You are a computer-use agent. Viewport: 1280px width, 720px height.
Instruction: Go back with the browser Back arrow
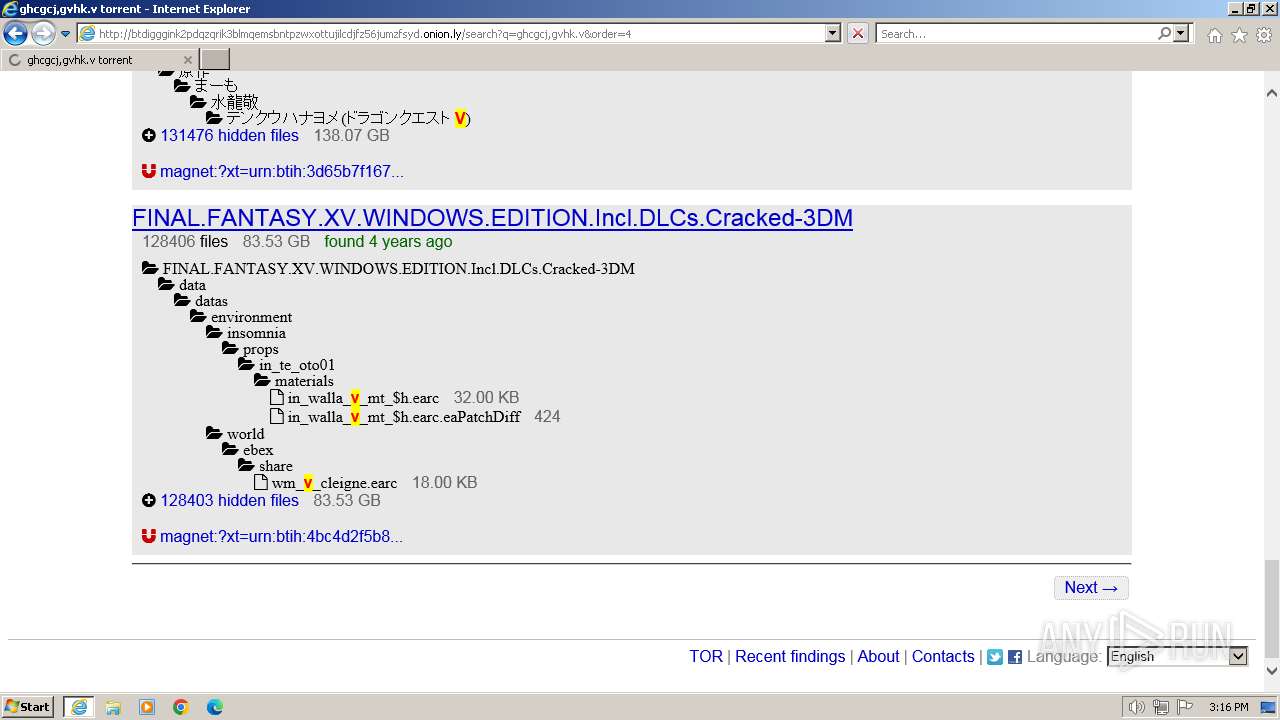[x=15, y=33]
